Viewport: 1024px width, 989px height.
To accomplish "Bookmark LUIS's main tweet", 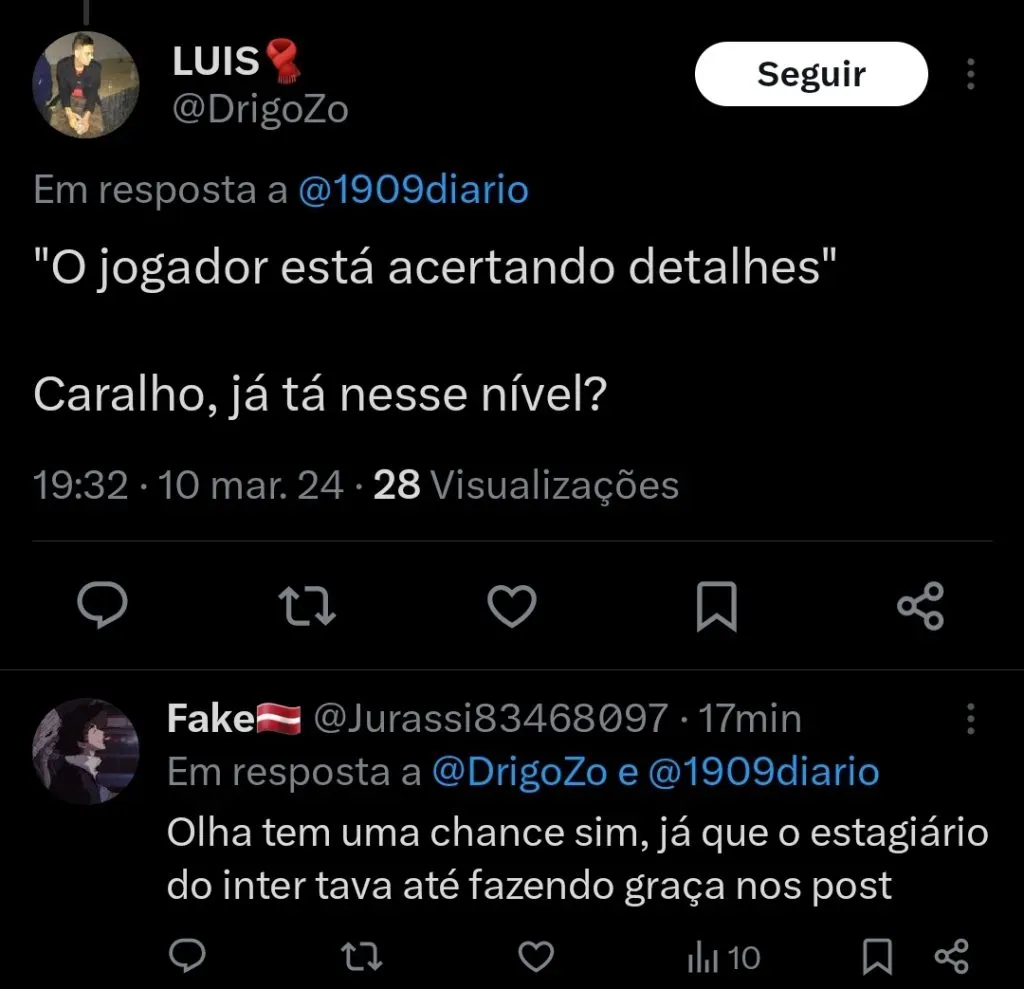I will (x=716, y=606).
